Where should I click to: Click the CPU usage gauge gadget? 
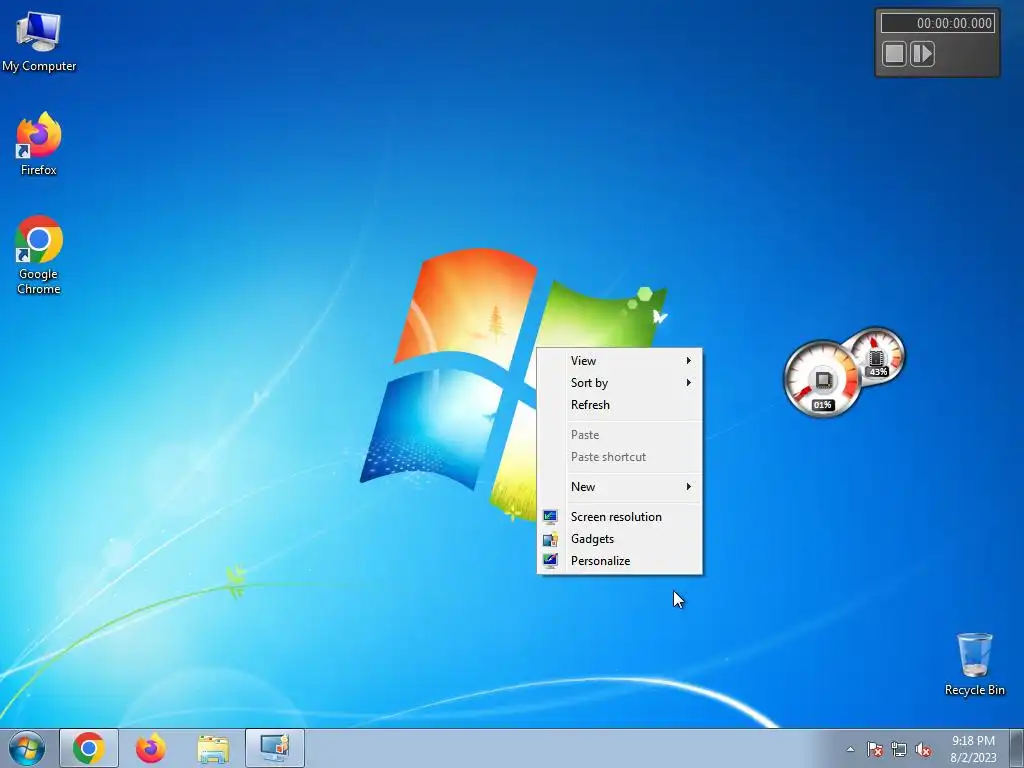(822, 379)
